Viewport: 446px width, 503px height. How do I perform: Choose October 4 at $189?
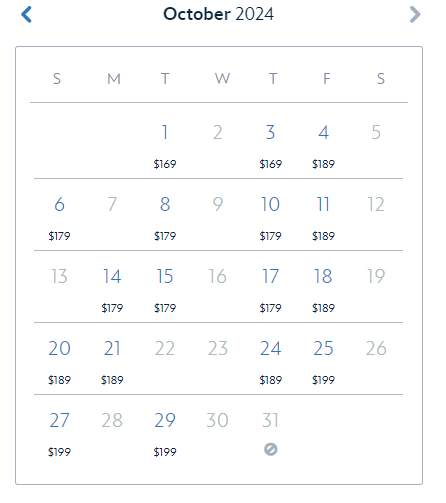tap(323, 146)
